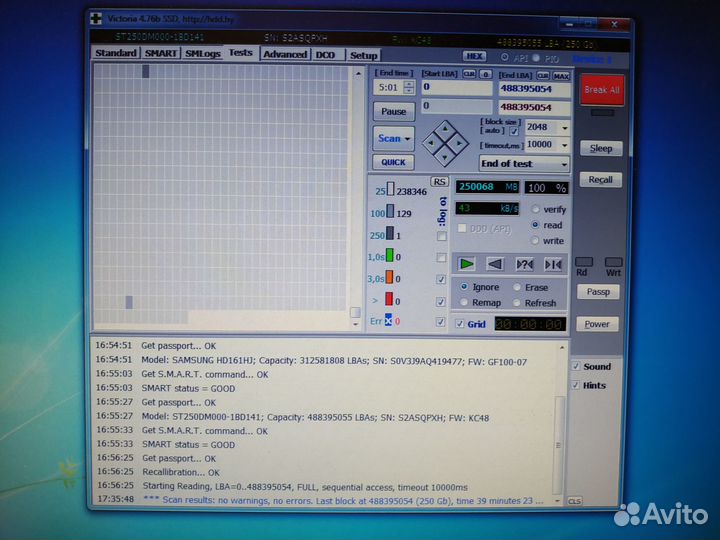Toggle log checkbox for 1,0s blocks
The image size is (720, 540).
point(441,258)
